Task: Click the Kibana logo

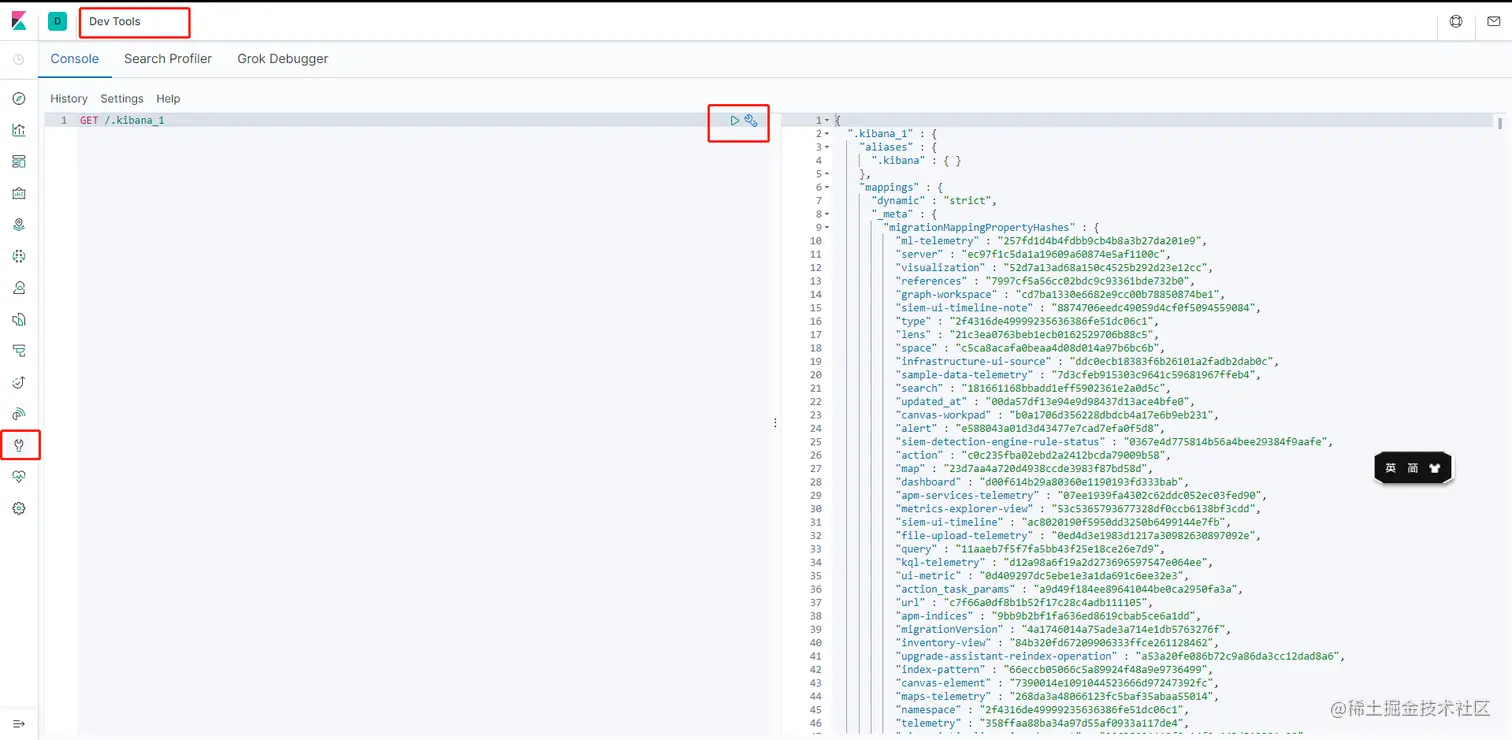Action: click(19, 21)
